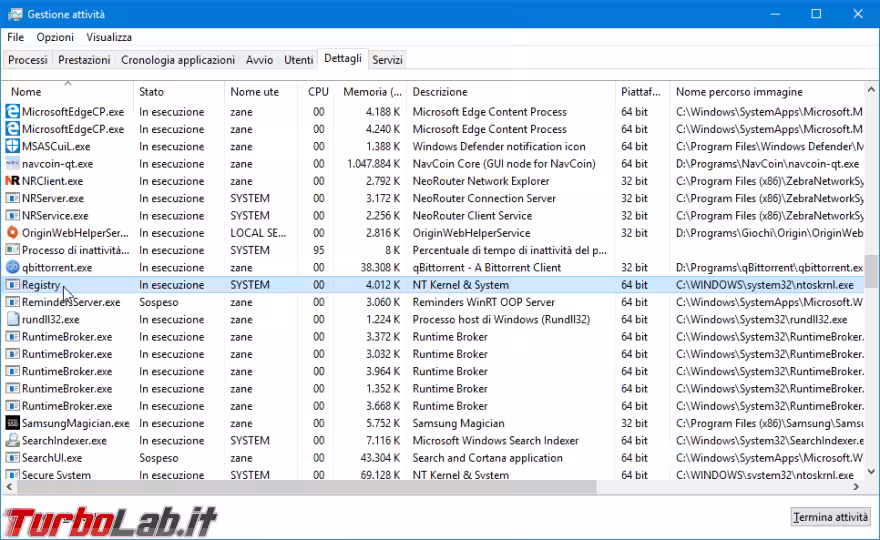Click the Task Manager title bar icon
880x540 pixels.
tap(15, 14)
